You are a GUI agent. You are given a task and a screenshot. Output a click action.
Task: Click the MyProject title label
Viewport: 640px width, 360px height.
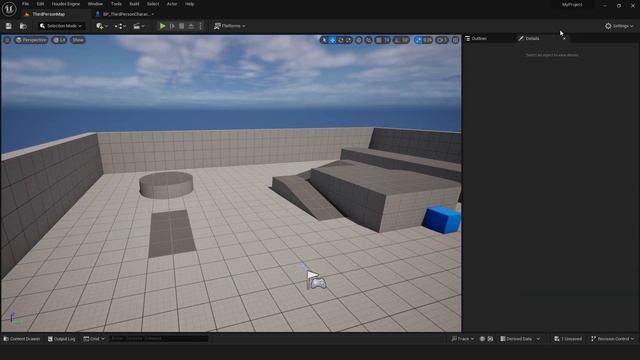[x=572, y=5]
